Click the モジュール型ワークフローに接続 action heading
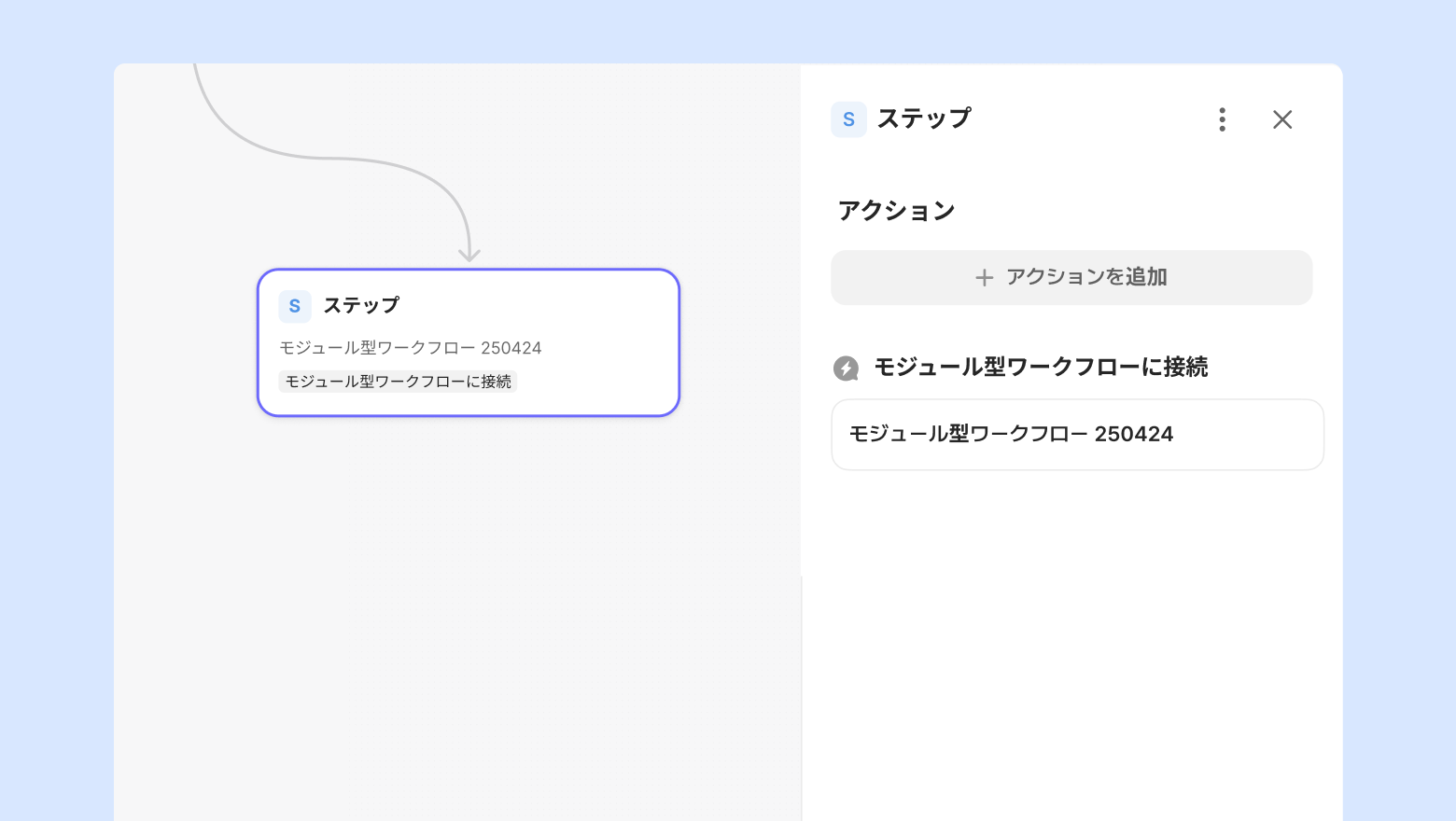 coord(1041,368)
